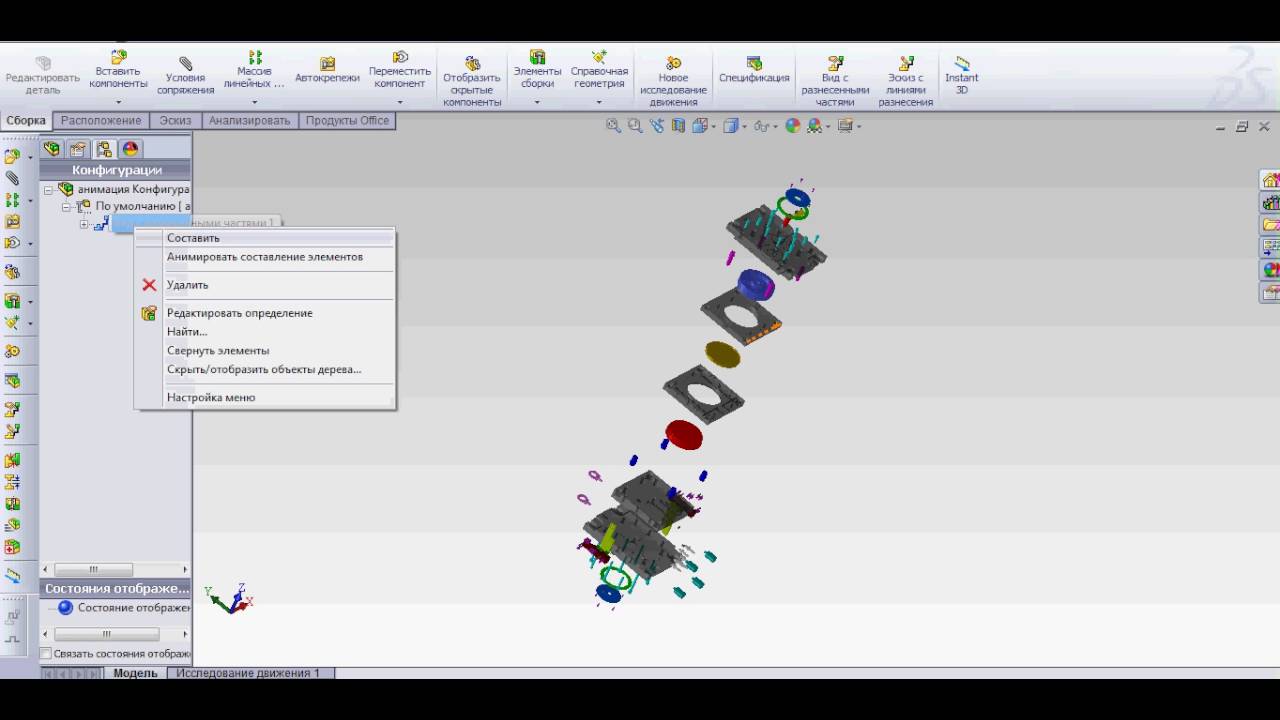
Task: Click the configuration tree horizontal scrollbar thumb
Action: (94, 570)
